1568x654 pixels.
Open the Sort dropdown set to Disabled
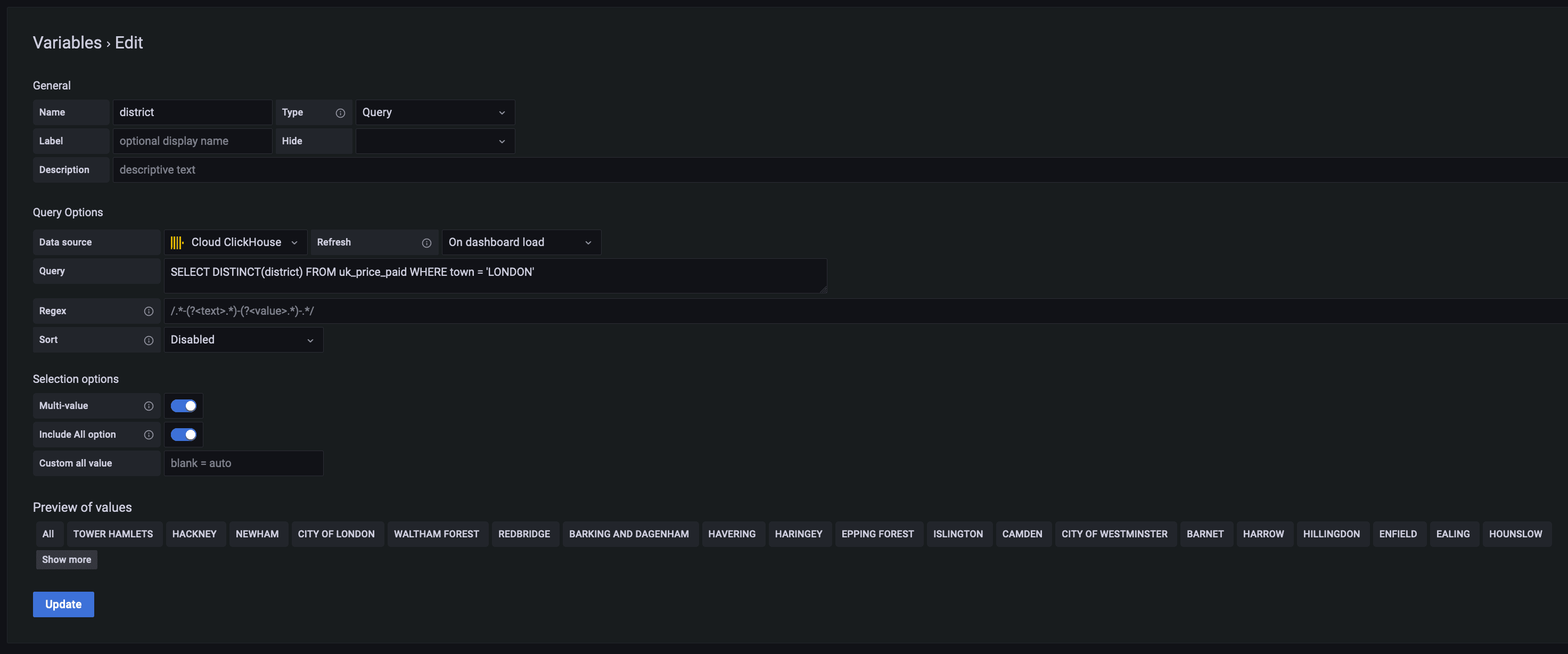(x=243, y=340)
